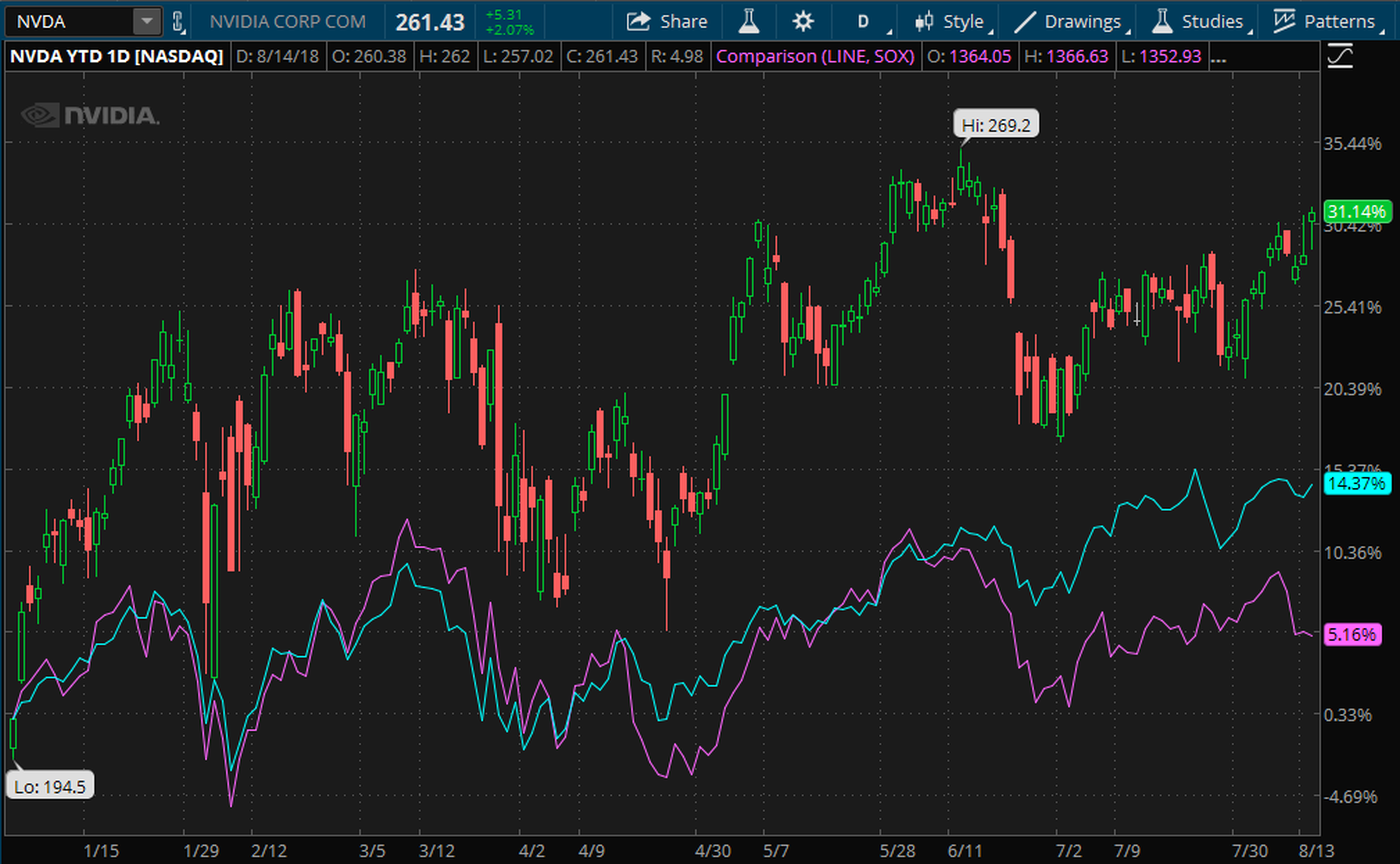Click the 3/12 date on time axis
Screen dimensions: 1400x864
pyautogui.click(x=436, y=850)
